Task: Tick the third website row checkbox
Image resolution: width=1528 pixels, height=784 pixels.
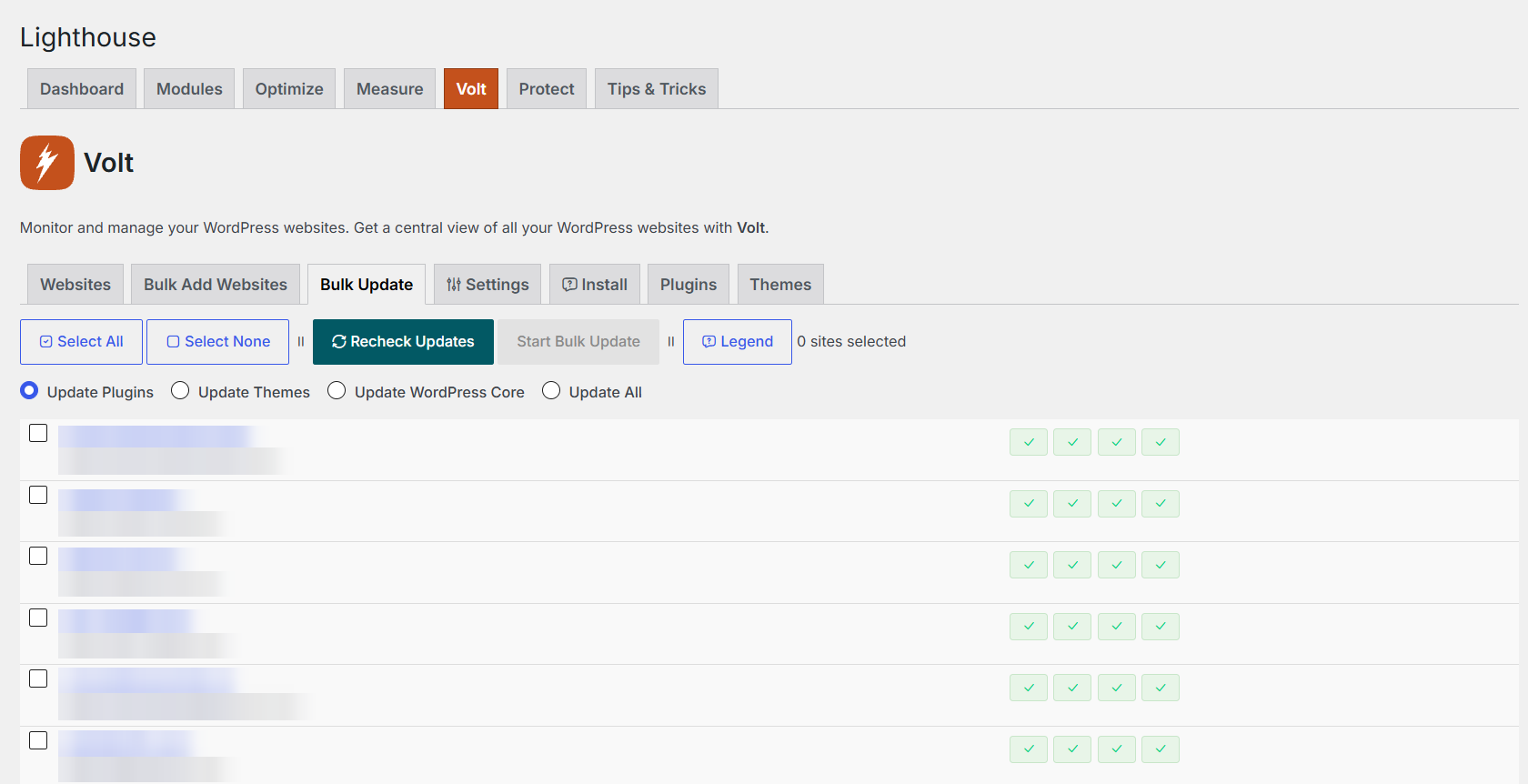Action: coord(38,556)
